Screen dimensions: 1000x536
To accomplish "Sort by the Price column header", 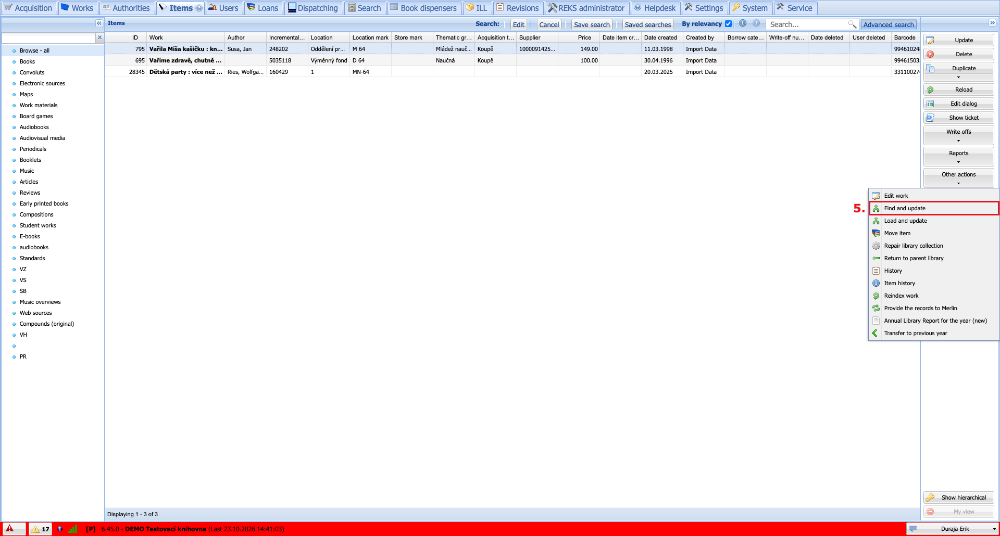I will point(580,38).
